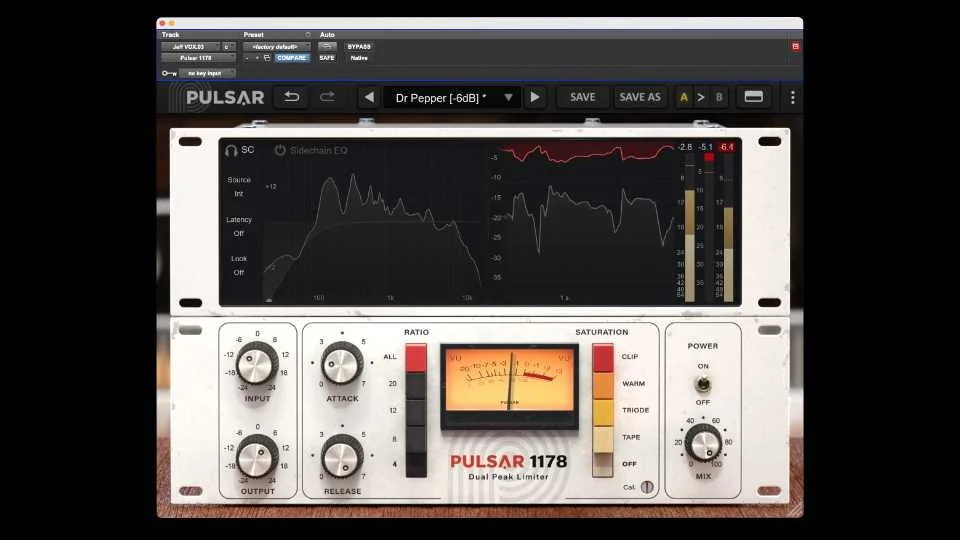Screen dimensions: 960x540
Task: Select previous Pro Tools preset minus button
Action: [247, 58]
